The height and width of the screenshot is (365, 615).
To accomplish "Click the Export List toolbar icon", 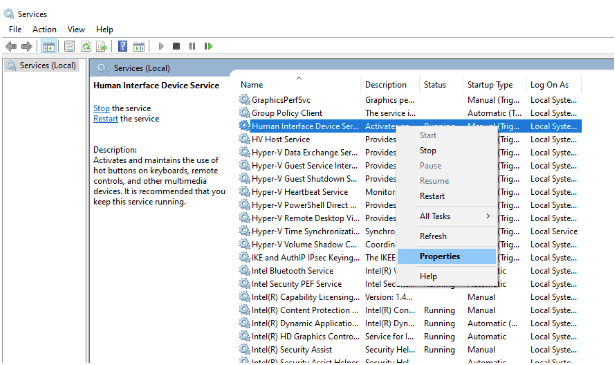I will coord(102,47).
